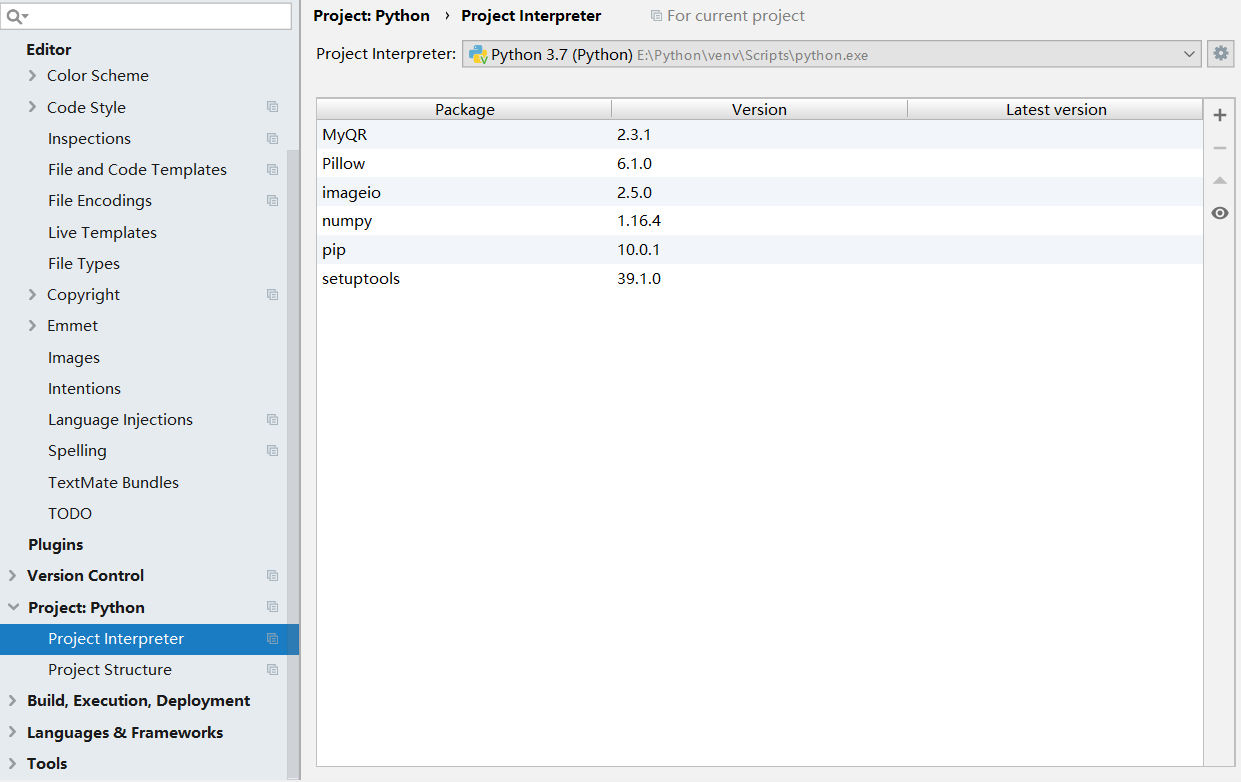
Task: Click version 39.1.0 cell
Action: tap(639, 278)
